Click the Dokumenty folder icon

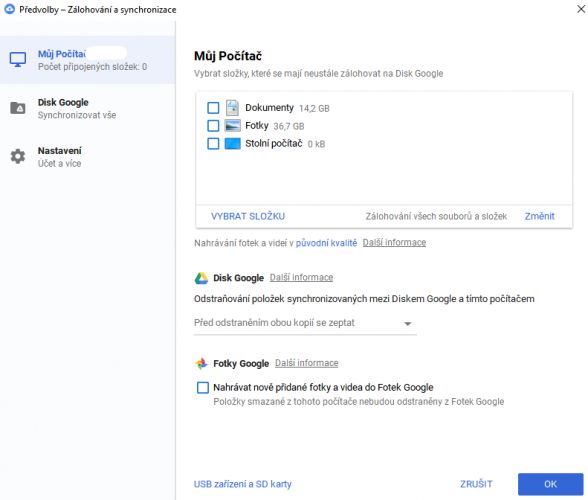click(x=232, y=108)
